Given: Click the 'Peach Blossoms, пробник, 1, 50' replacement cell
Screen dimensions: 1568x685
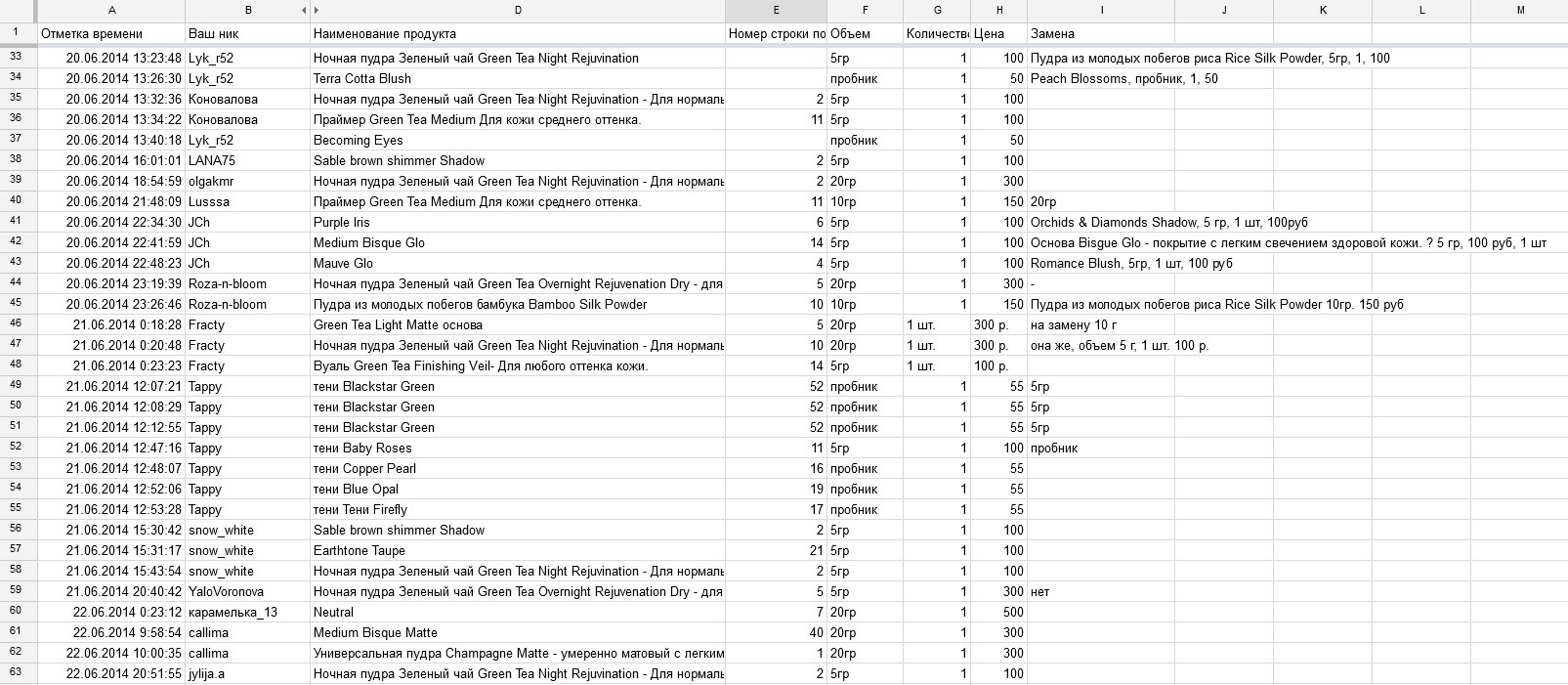Looking at the screenshot, I should (x=1101, y=78).
